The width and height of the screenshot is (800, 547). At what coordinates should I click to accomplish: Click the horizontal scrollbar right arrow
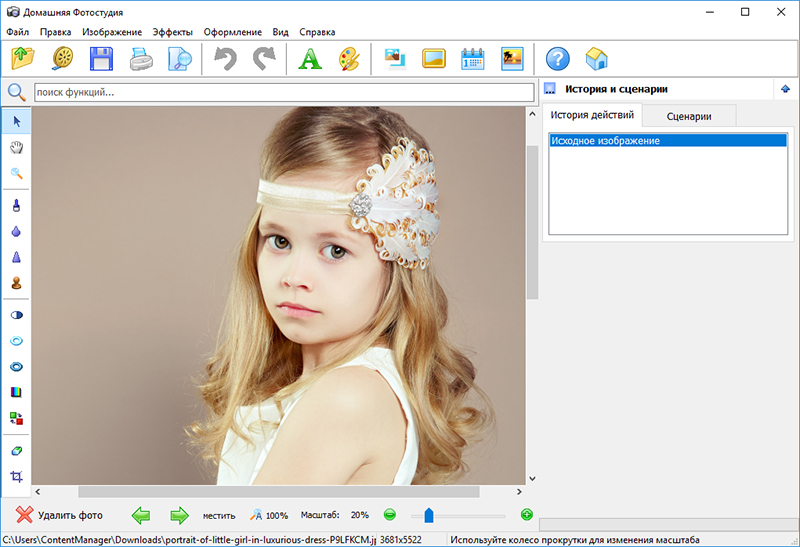click(519, 492)
